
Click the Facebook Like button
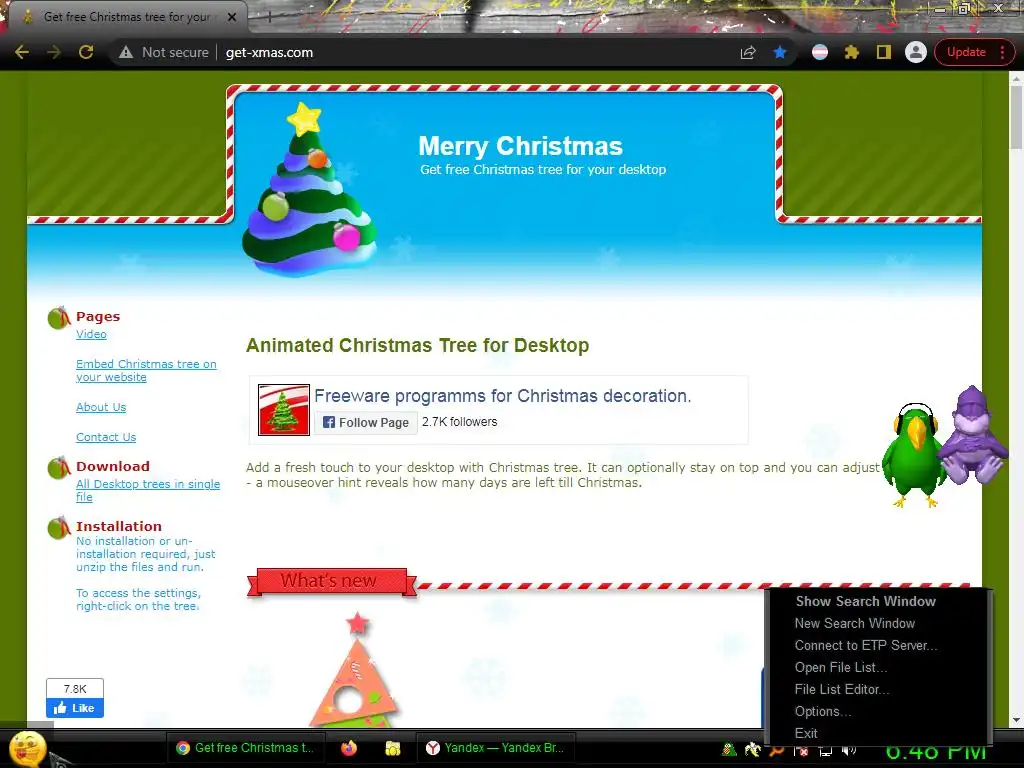pyautogui.click(x=74, y=708)
